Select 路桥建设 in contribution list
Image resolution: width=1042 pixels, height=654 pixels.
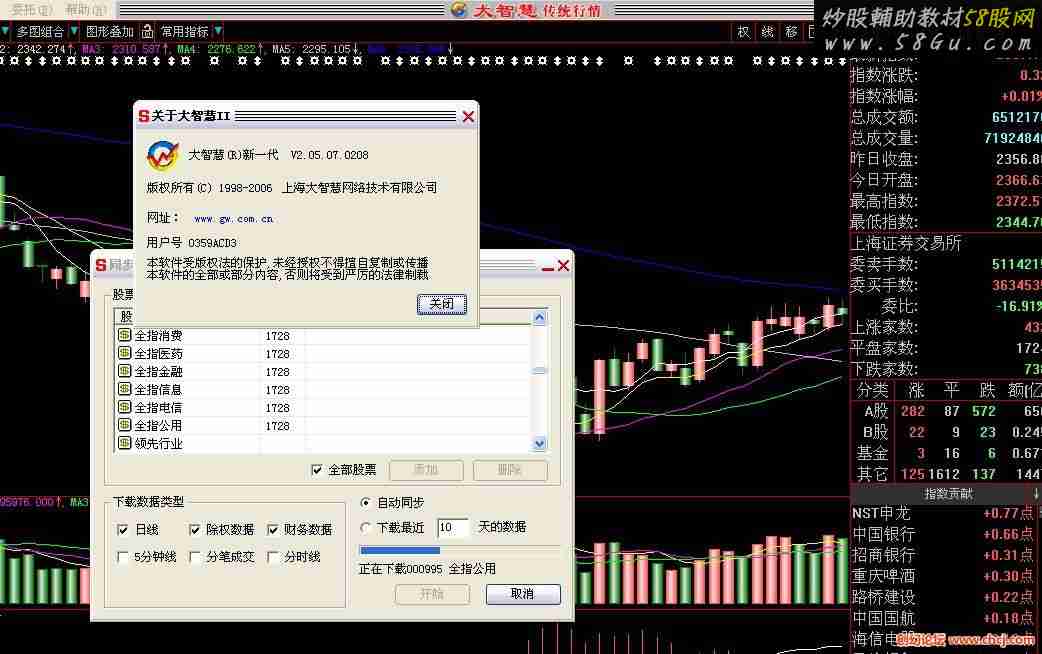883,597
